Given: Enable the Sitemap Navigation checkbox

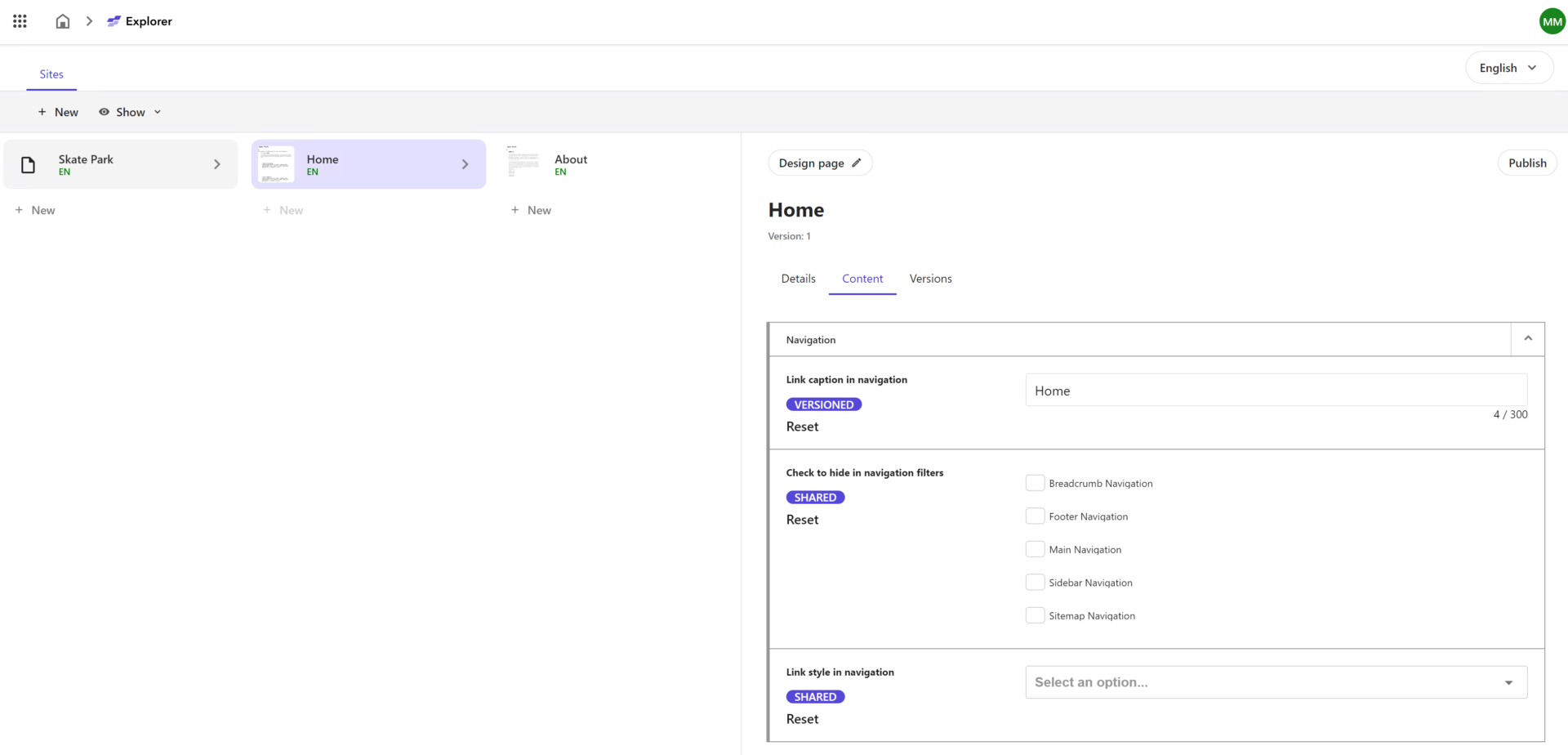Looking at the screenshot, I should pos(1035,614).
